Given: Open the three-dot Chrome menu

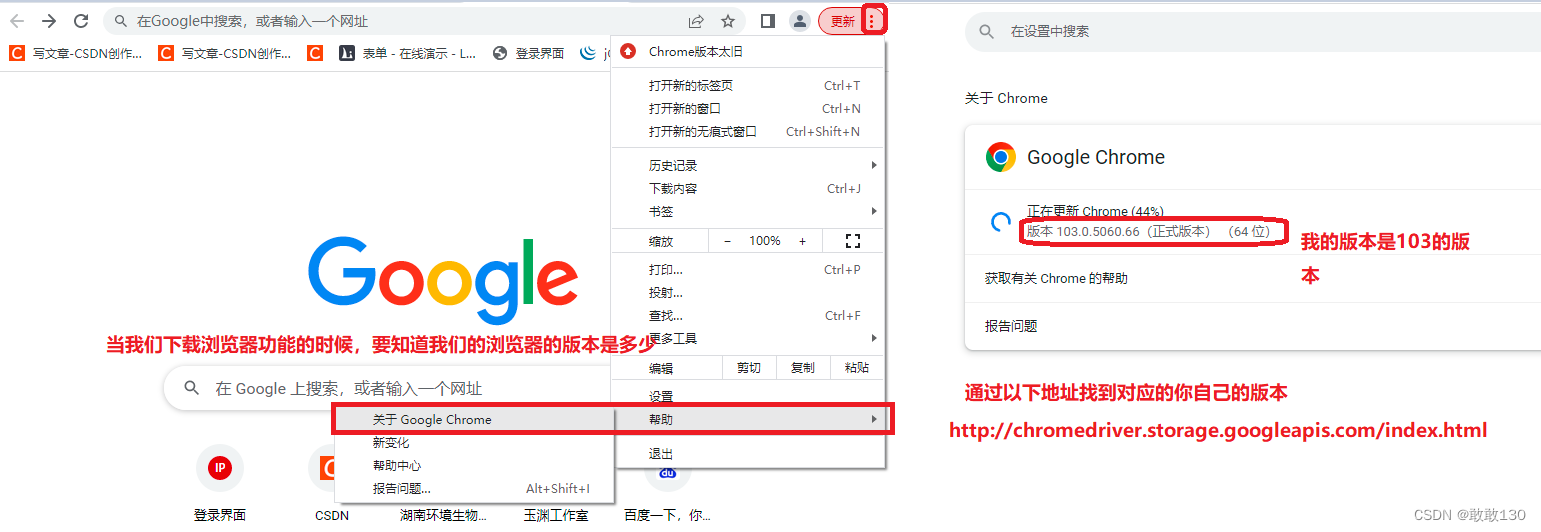Looking at the screenshot, I should pyautogui.click(x=873, y=20).
